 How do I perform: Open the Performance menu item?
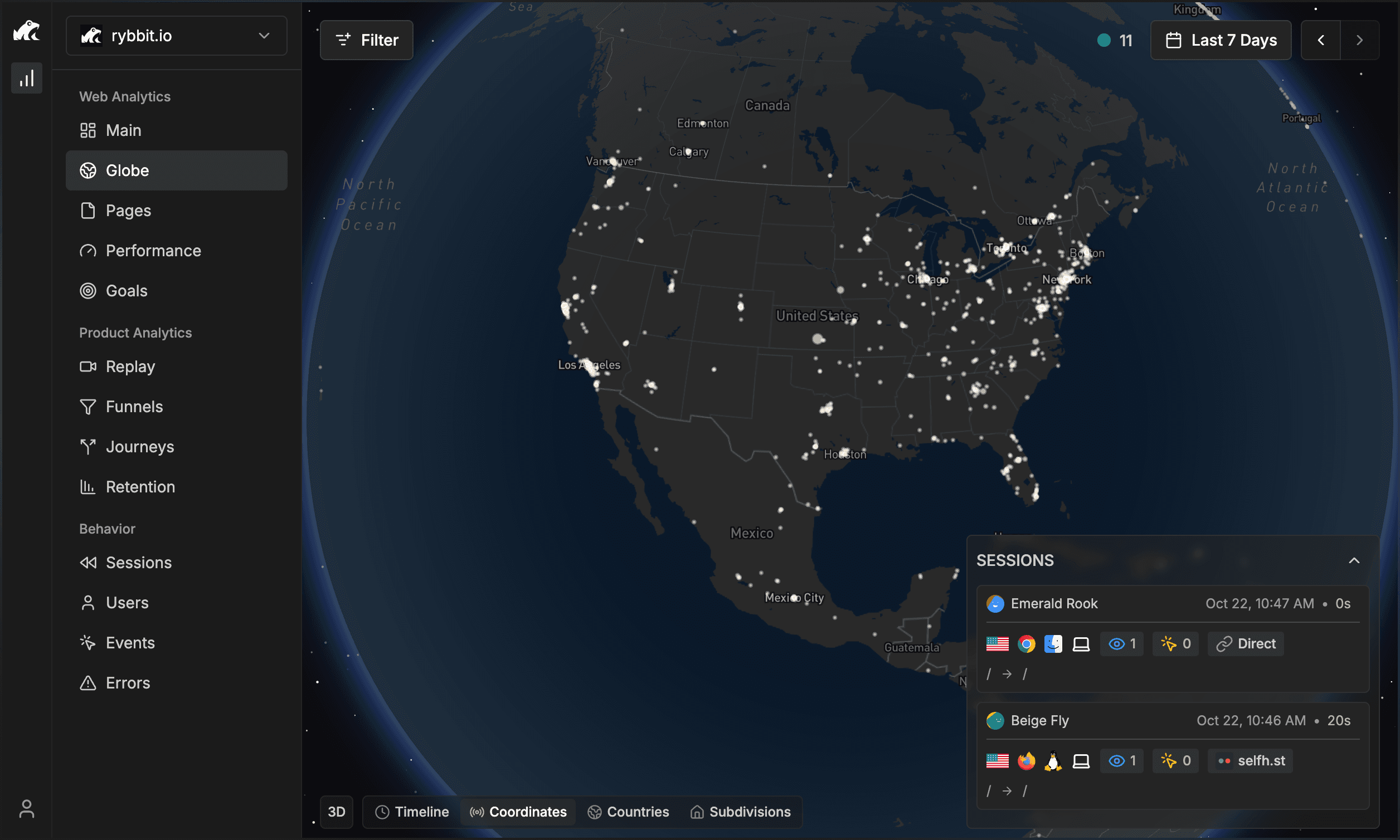coord(153,251)
